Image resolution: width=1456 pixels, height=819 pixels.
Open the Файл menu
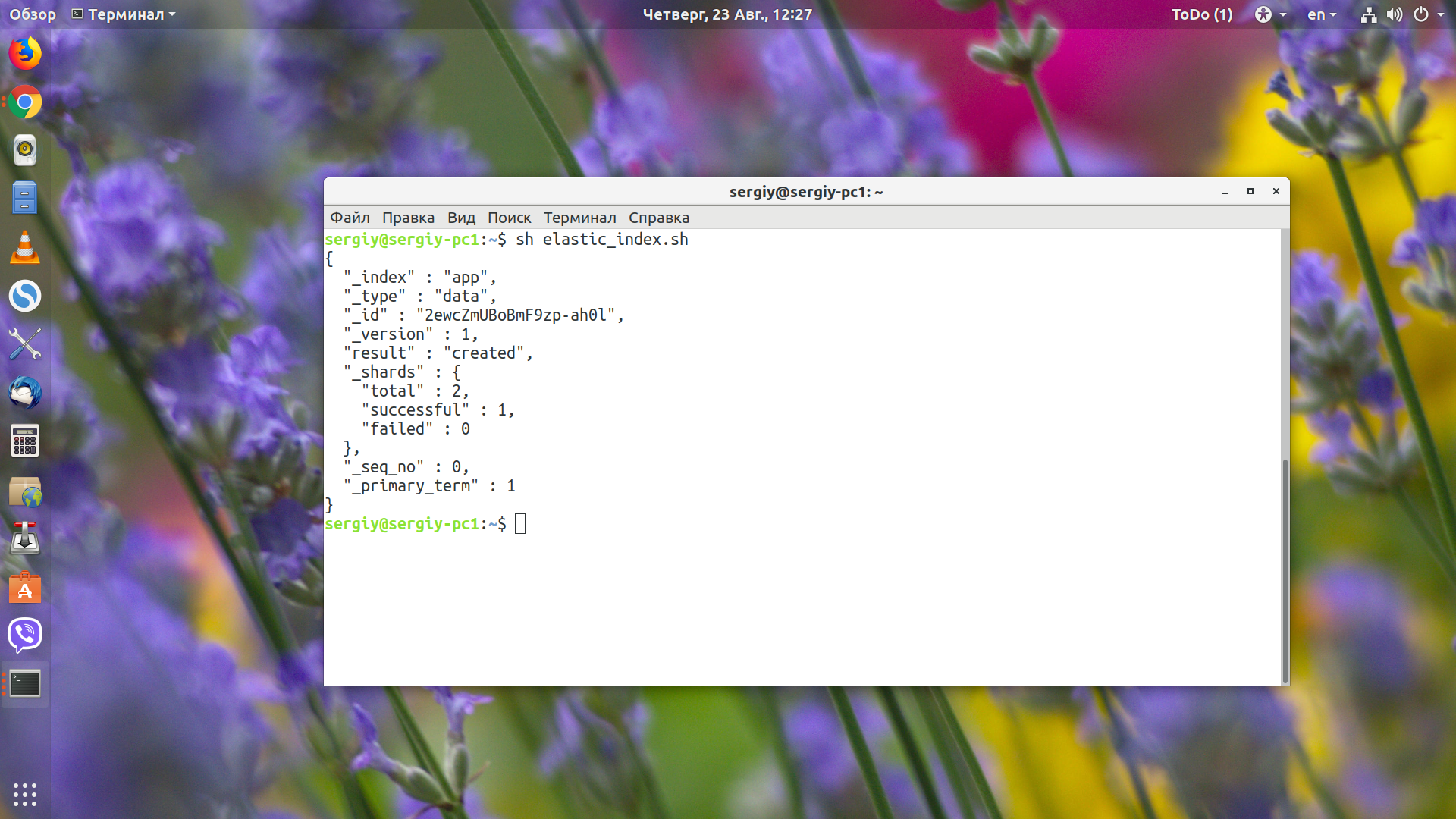pos(350,218)
